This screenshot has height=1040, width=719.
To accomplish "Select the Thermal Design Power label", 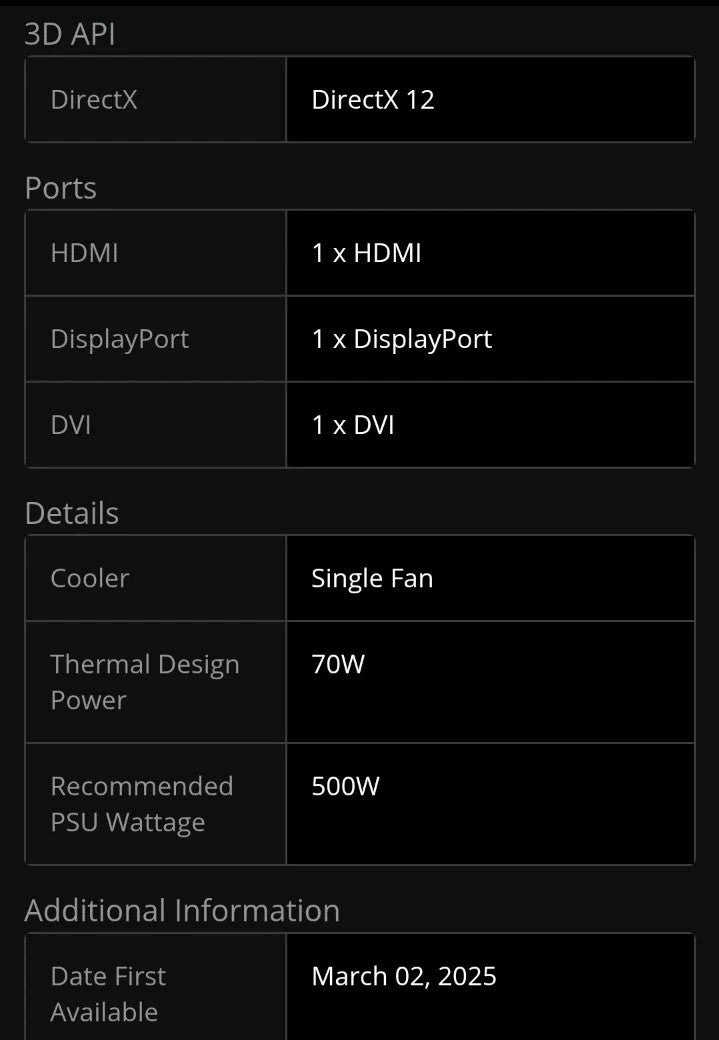I will (x=145, y=682).
